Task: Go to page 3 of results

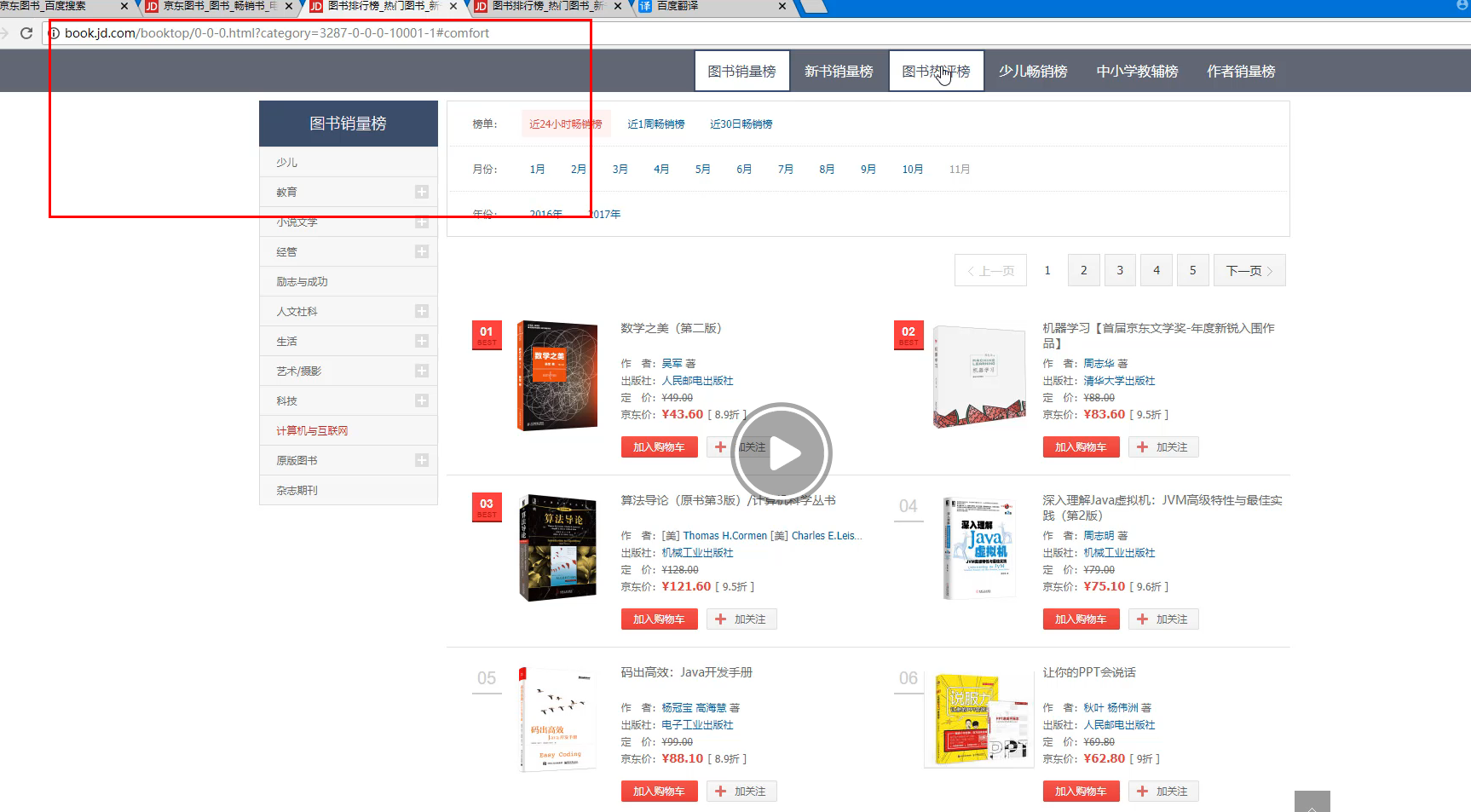Action: [1120, 270]
